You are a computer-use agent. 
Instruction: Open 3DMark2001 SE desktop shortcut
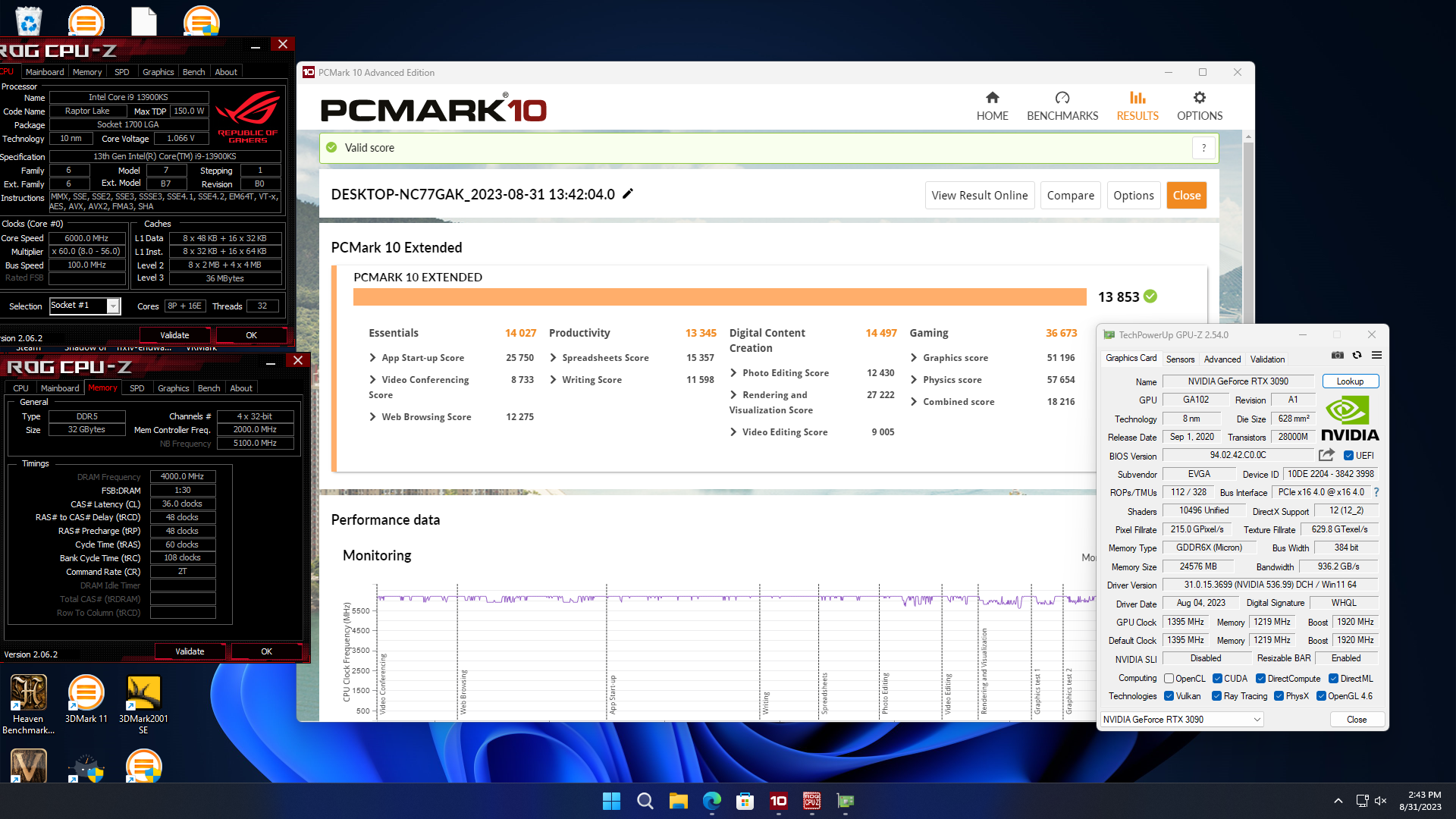(143, 704)
